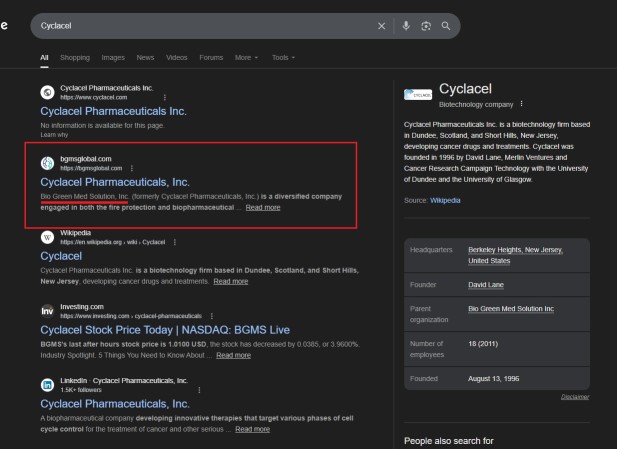
Task: Open the Investing.com result's three-dot menu
Action: (x=212, y=316)
